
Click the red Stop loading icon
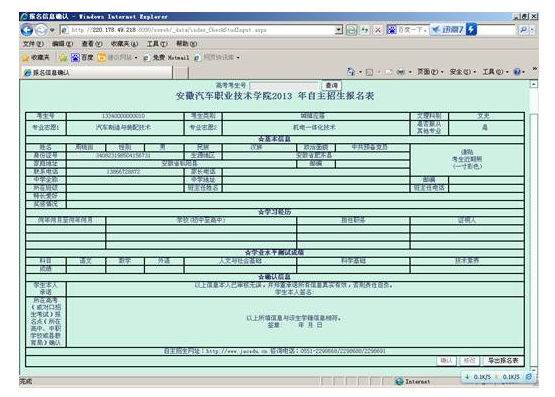coord(378,30)
